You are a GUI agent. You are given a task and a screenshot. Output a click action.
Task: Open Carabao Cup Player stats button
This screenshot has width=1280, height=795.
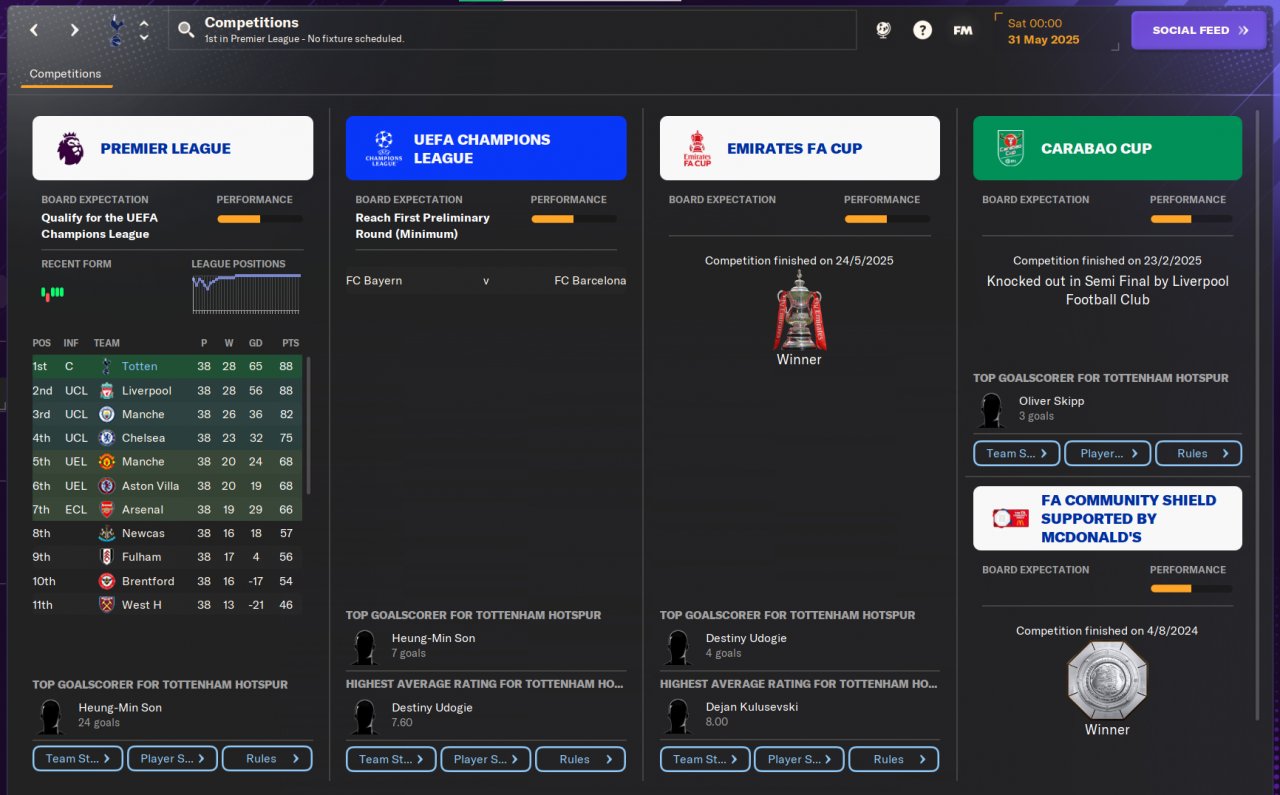[x=1107, y=453]
